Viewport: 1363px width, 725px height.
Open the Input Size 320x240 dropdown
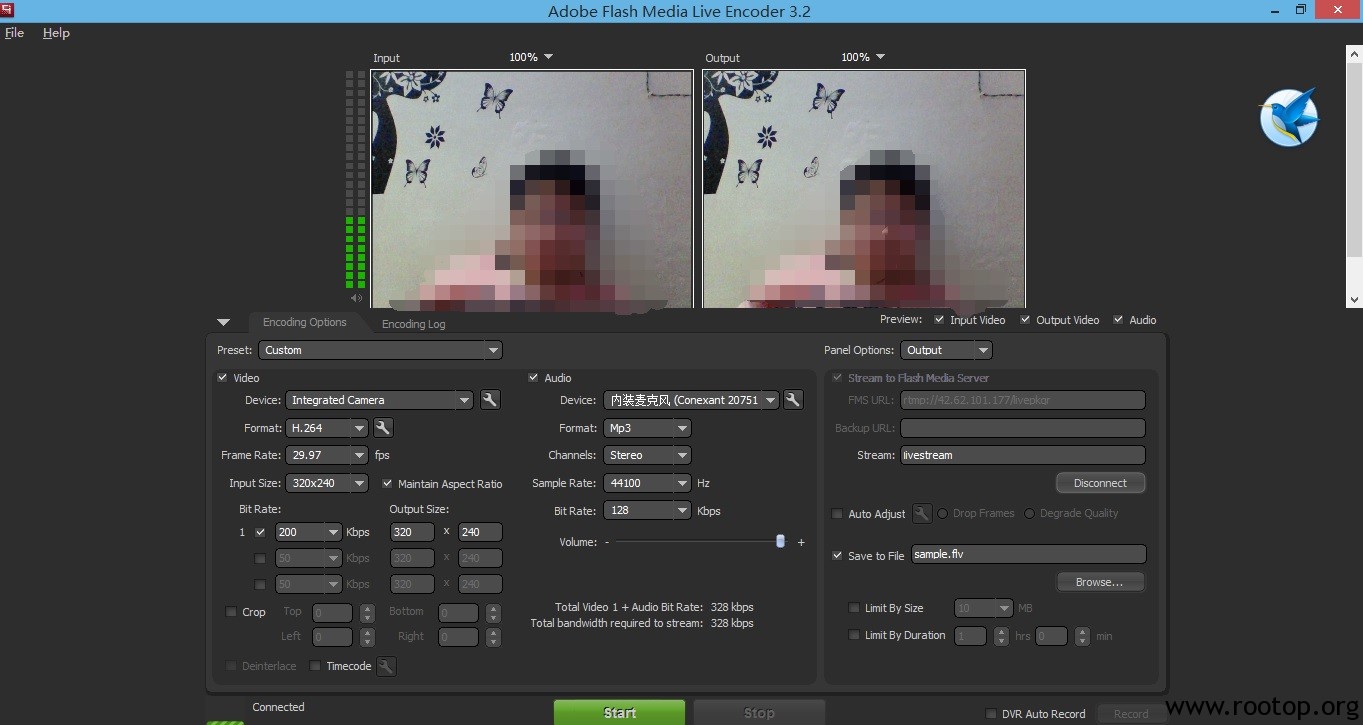tap(327, 483)
